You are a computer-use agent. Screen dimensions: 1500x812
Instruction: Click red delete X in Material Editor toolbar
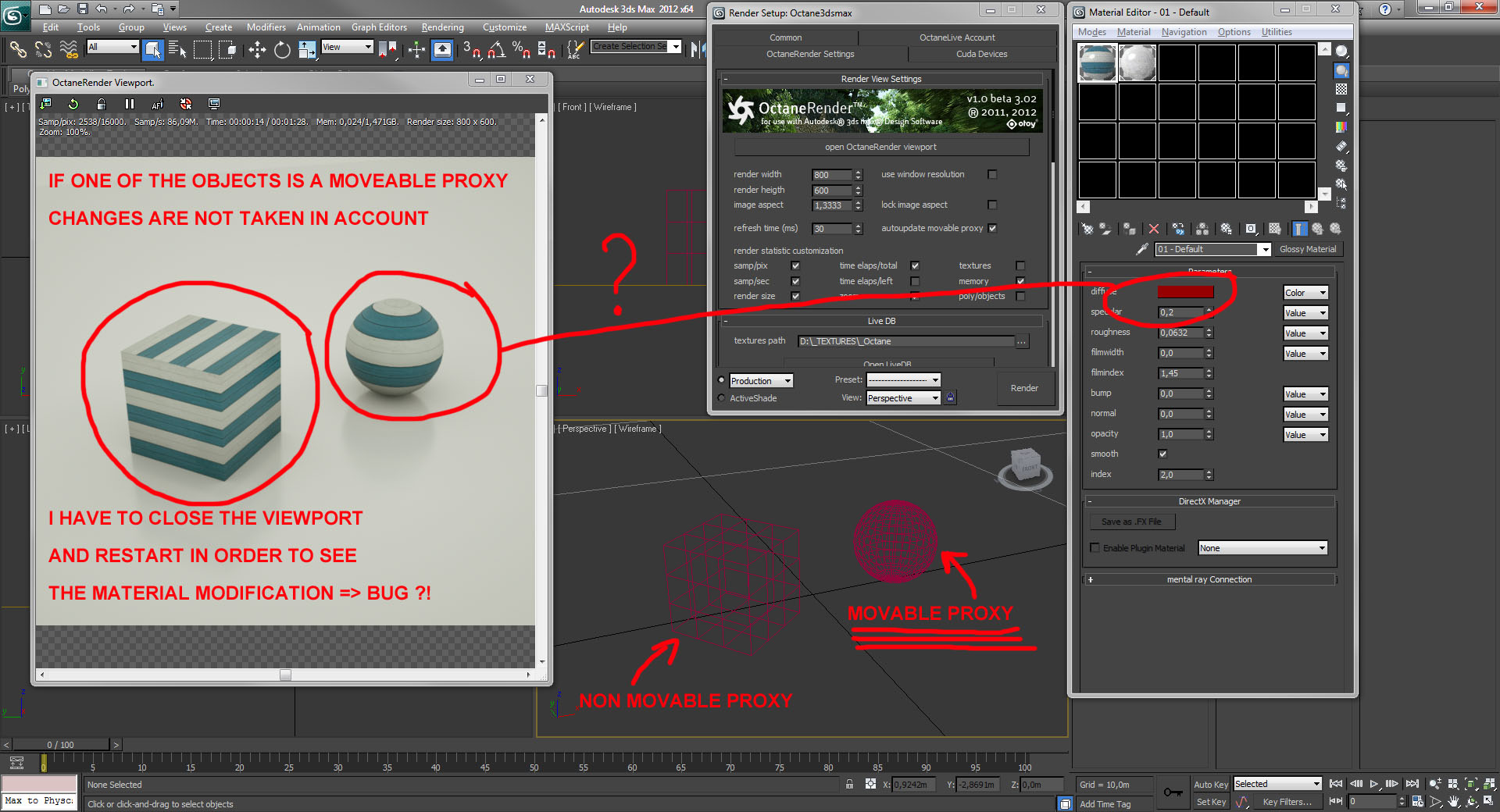[1154, 229]
